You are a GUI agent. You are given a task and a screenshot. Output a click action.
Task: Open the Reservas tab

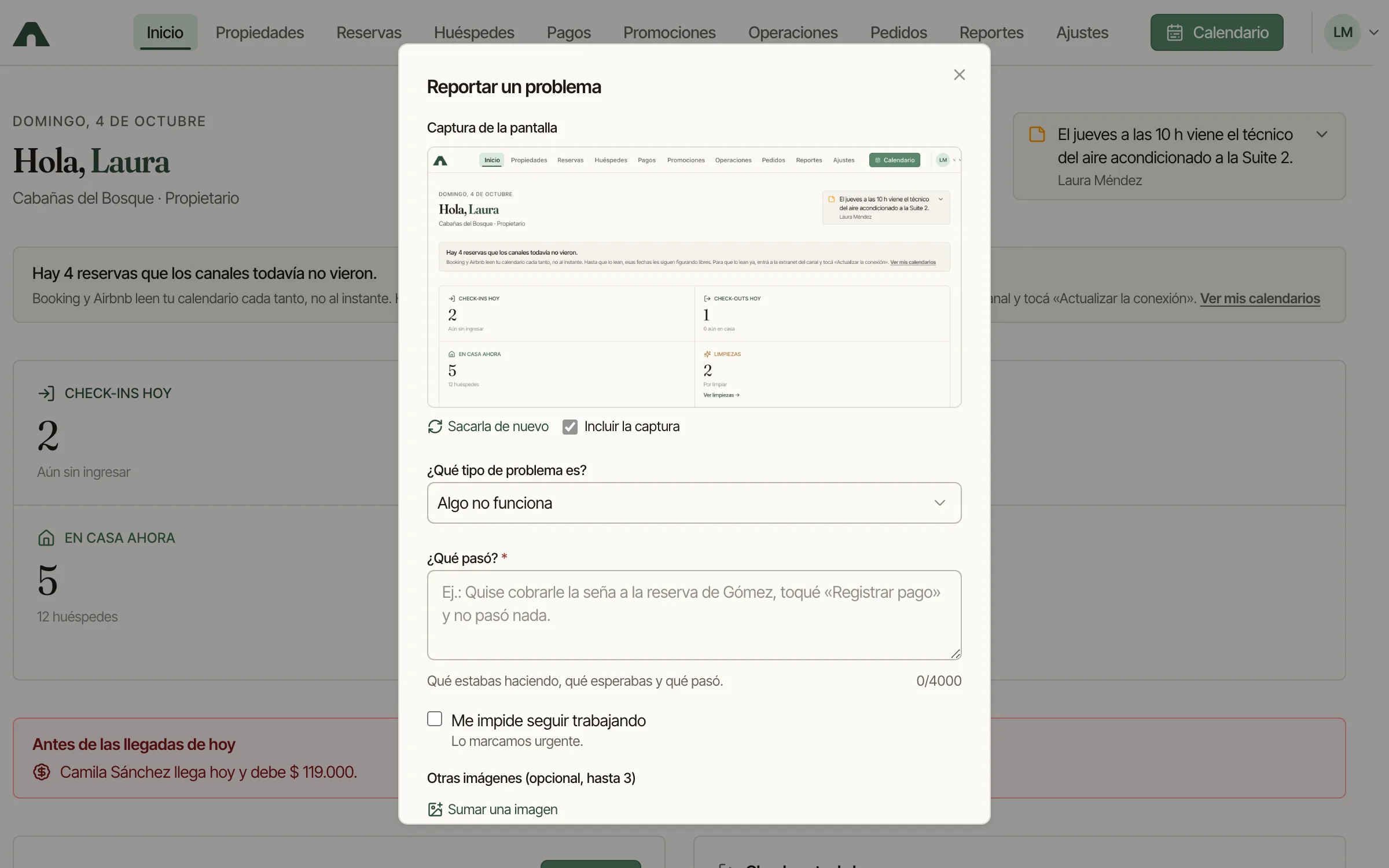(369, 32)
